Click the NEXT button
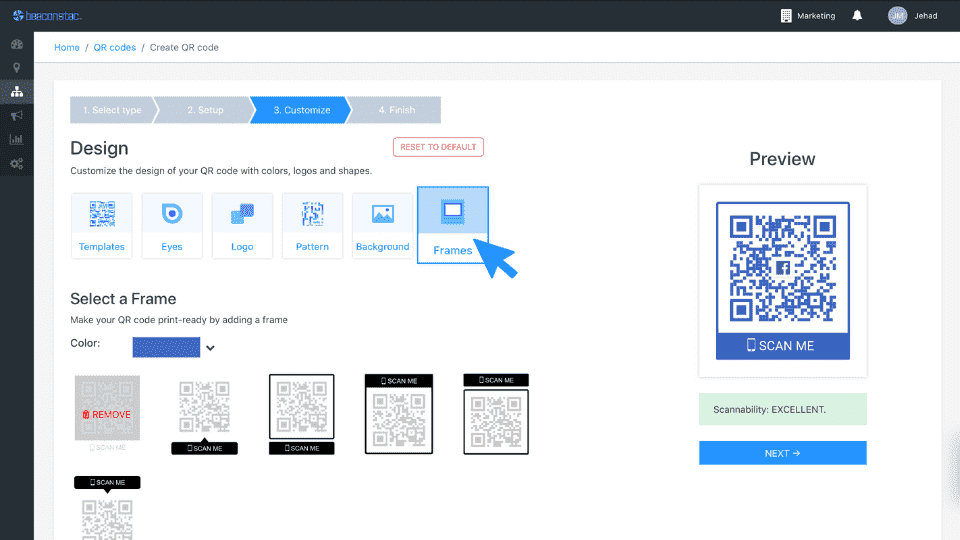 click(x=782, y=453)
